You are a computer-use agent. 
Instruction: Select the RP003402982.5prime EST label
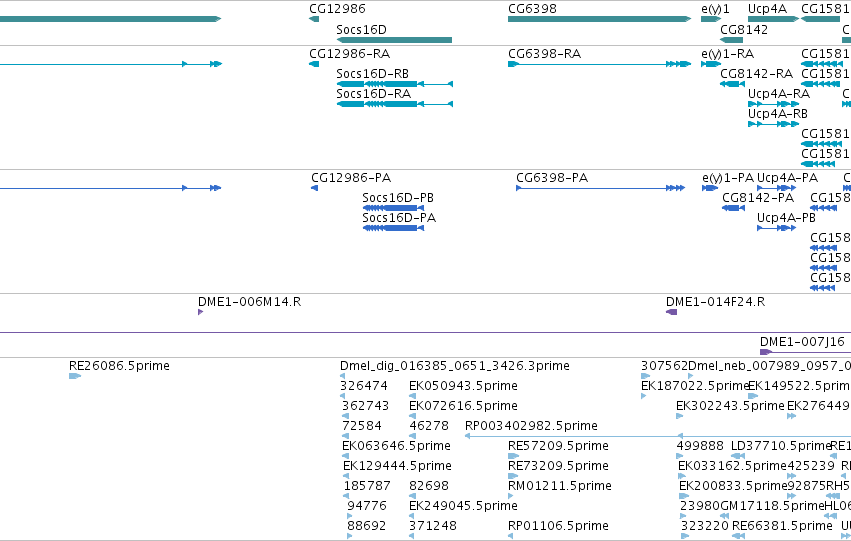[531, 426]
